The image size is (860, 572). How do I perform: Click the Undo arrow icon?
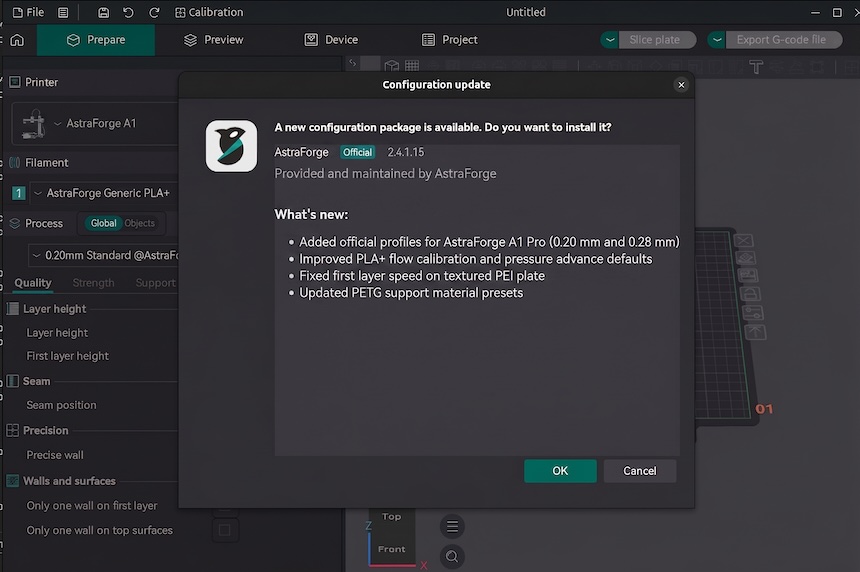coord(128,12)
